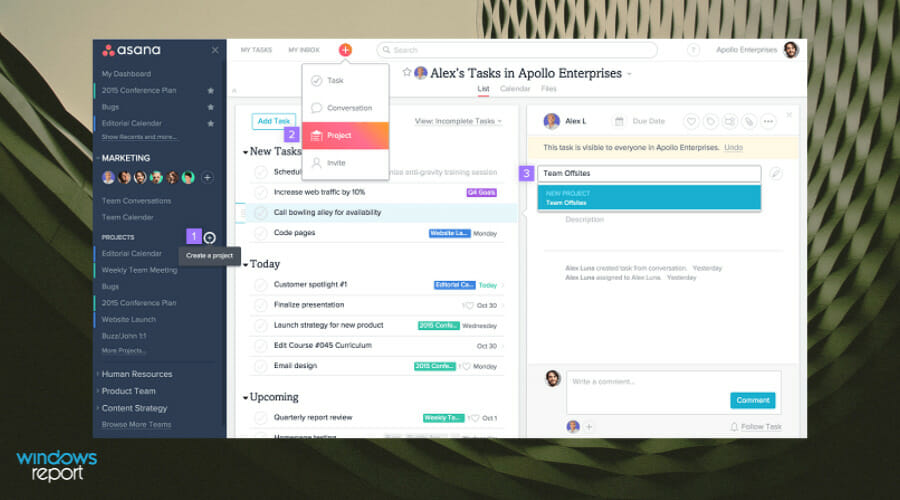
Task: Add a member to Marketing team
Action: [x=207, y=178]
